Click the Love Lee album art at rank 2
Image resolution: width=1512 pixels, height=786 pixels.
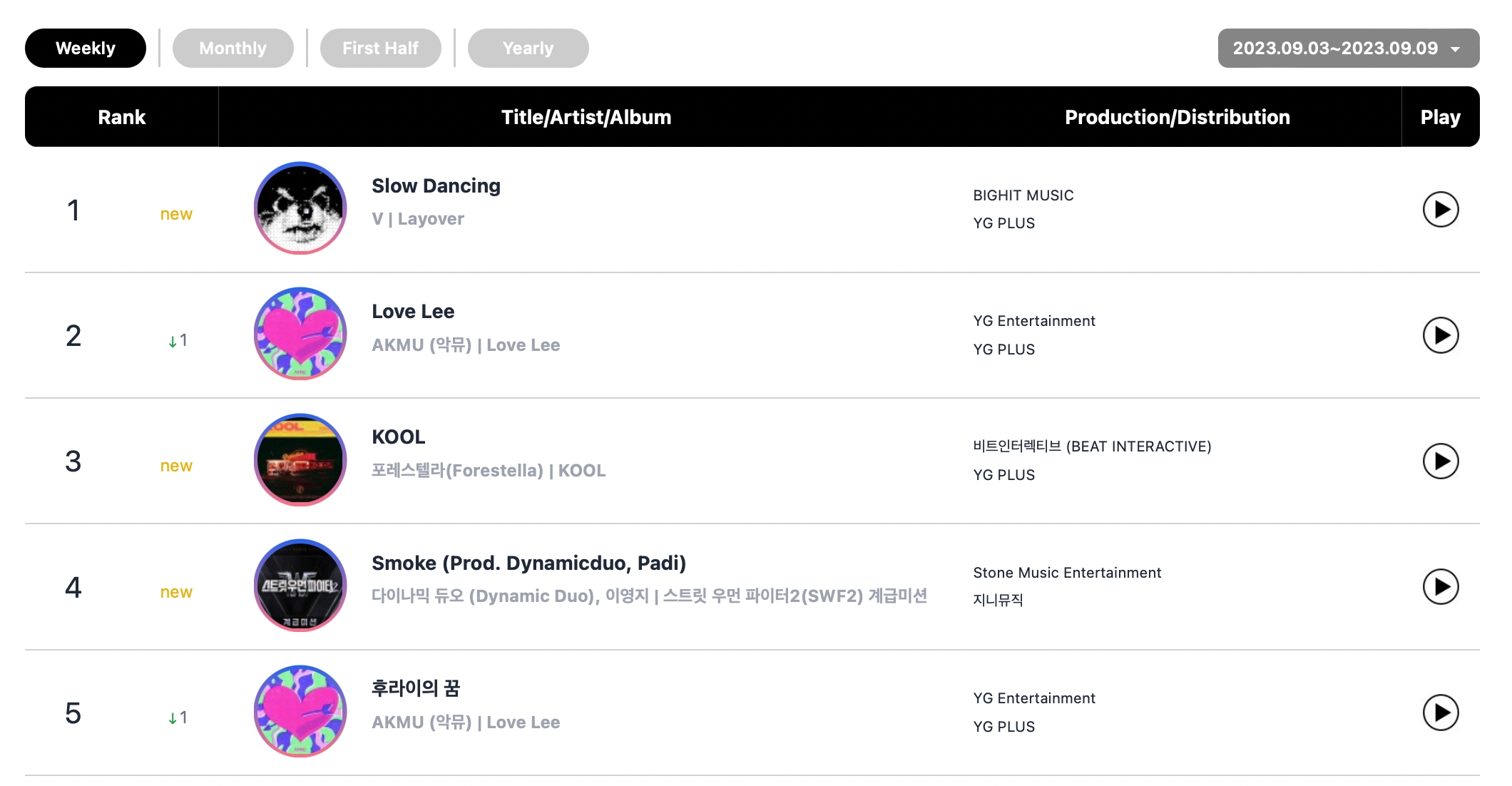(x=300, y=334)
